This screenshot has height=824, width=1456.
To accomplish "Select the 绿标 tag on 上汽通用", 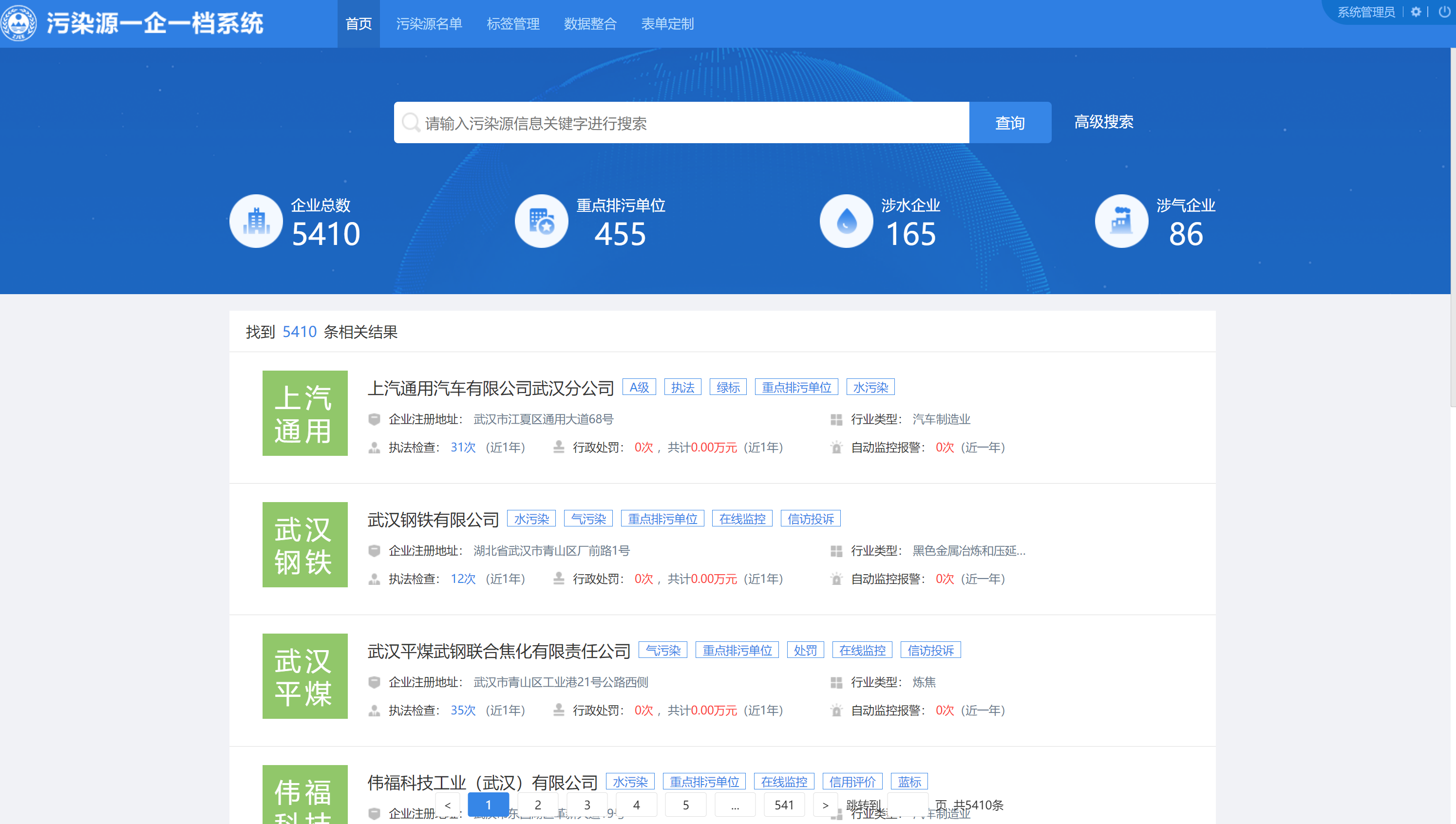I will point(728,387).
